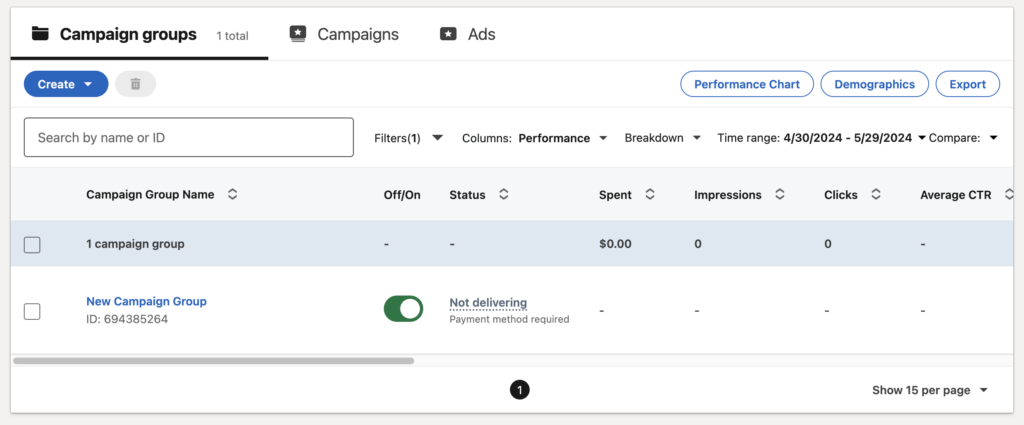This screenshot has height=425, width=1024.
Task: Open the Time range date dropdown
Action: (x=822, y=138)
